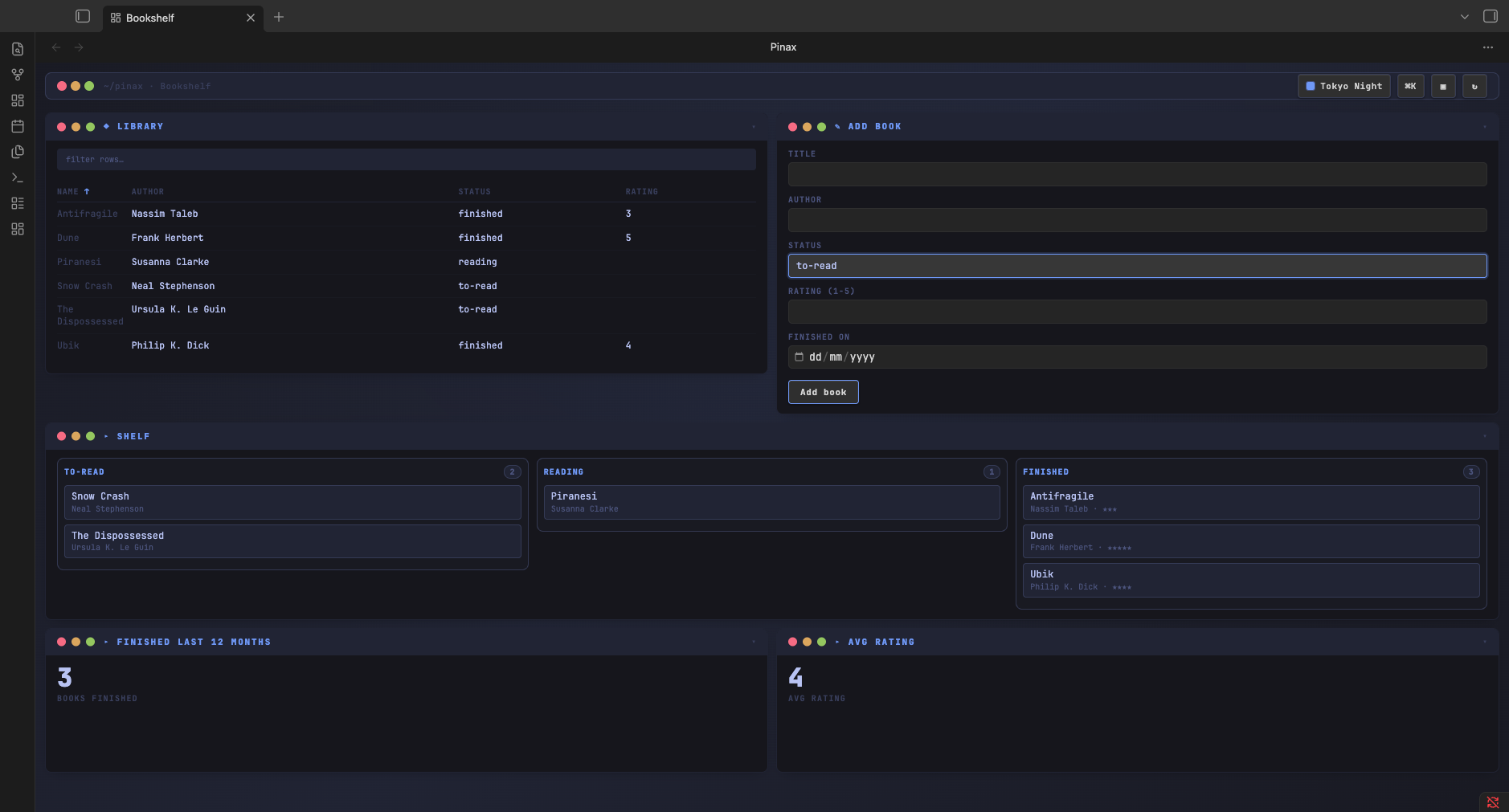This screenshot has height=812, width=1509.
Task: Open the Tokyo Night theme selector
Action: [1343, 86]
